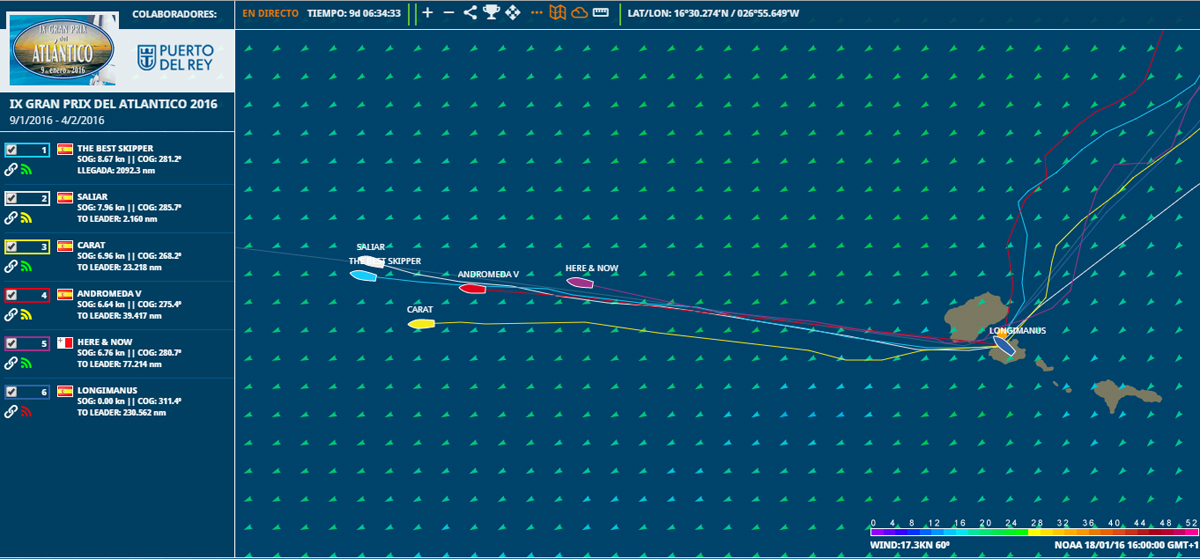Toggle the orange map layer icon
1200x559 pixels.
pos(558,13)
